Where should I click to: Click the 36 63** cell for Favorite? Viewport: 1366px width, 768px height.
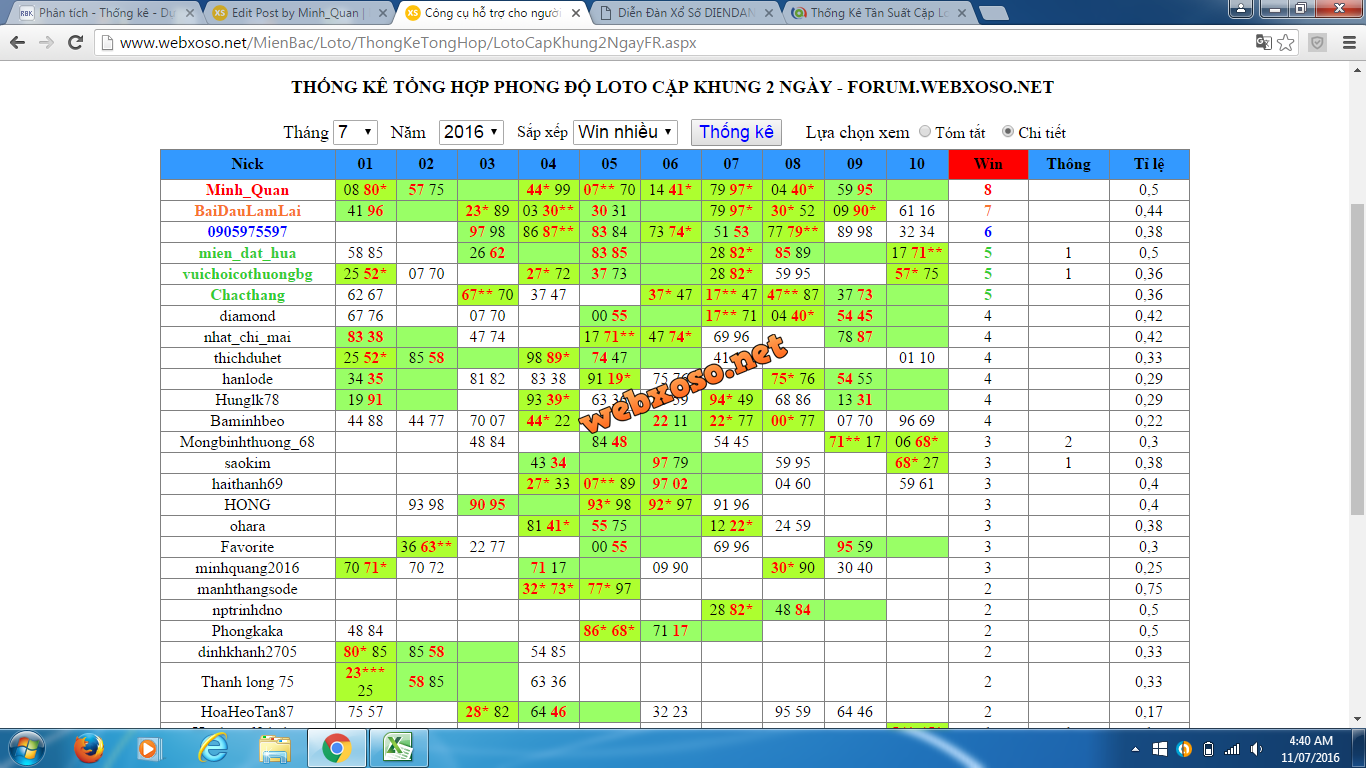426,547
